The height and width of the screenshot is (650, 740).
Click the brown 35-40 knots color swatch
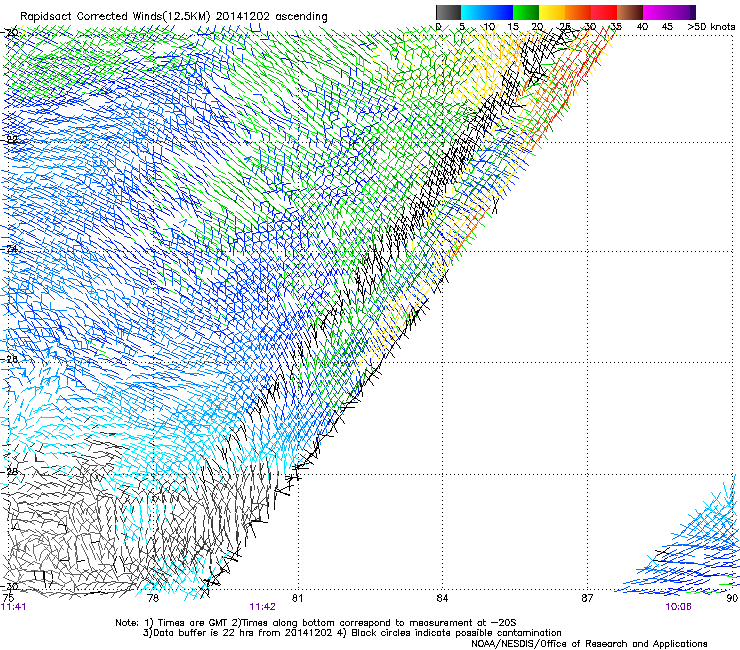point(630,12)
